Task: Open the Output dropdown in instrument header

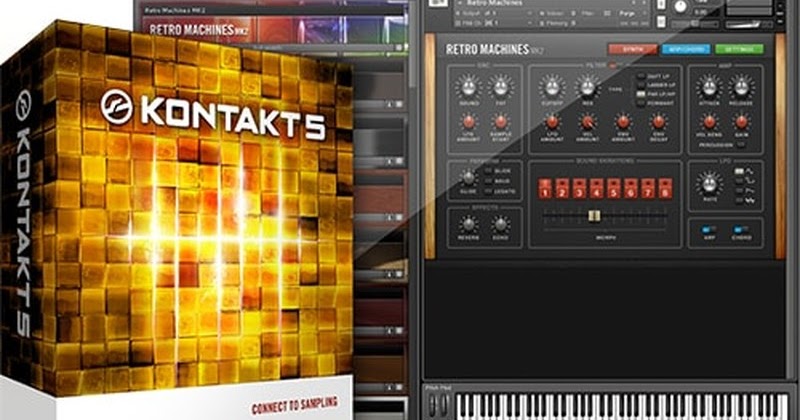Action: 491,14
